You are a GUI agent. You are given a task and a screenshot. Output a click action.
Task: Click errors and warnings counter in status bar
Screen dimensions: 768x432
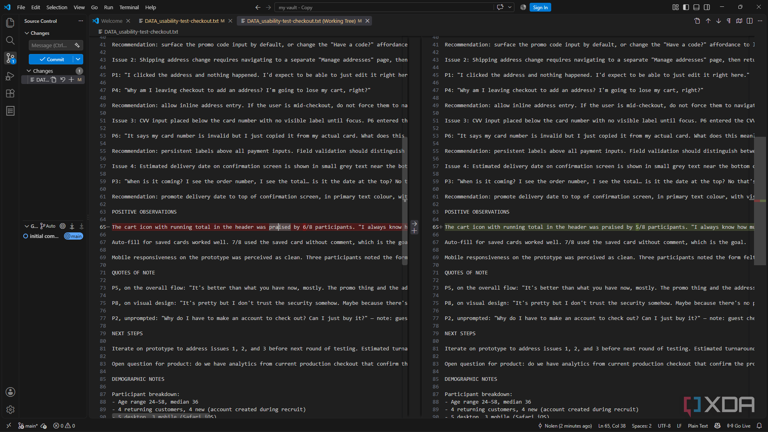pos(64,426)
